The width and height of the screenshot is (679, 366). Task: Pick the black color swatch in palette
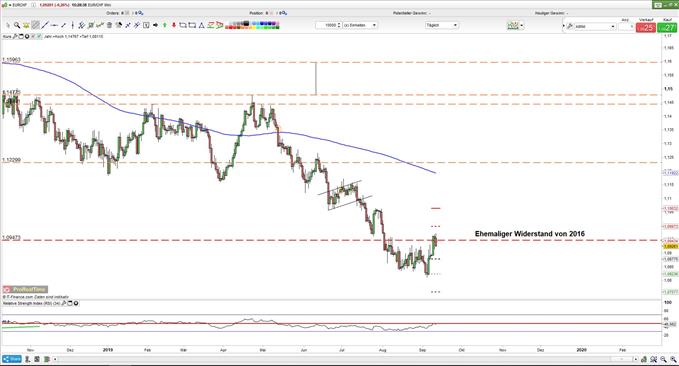click(x=246, y=23)
